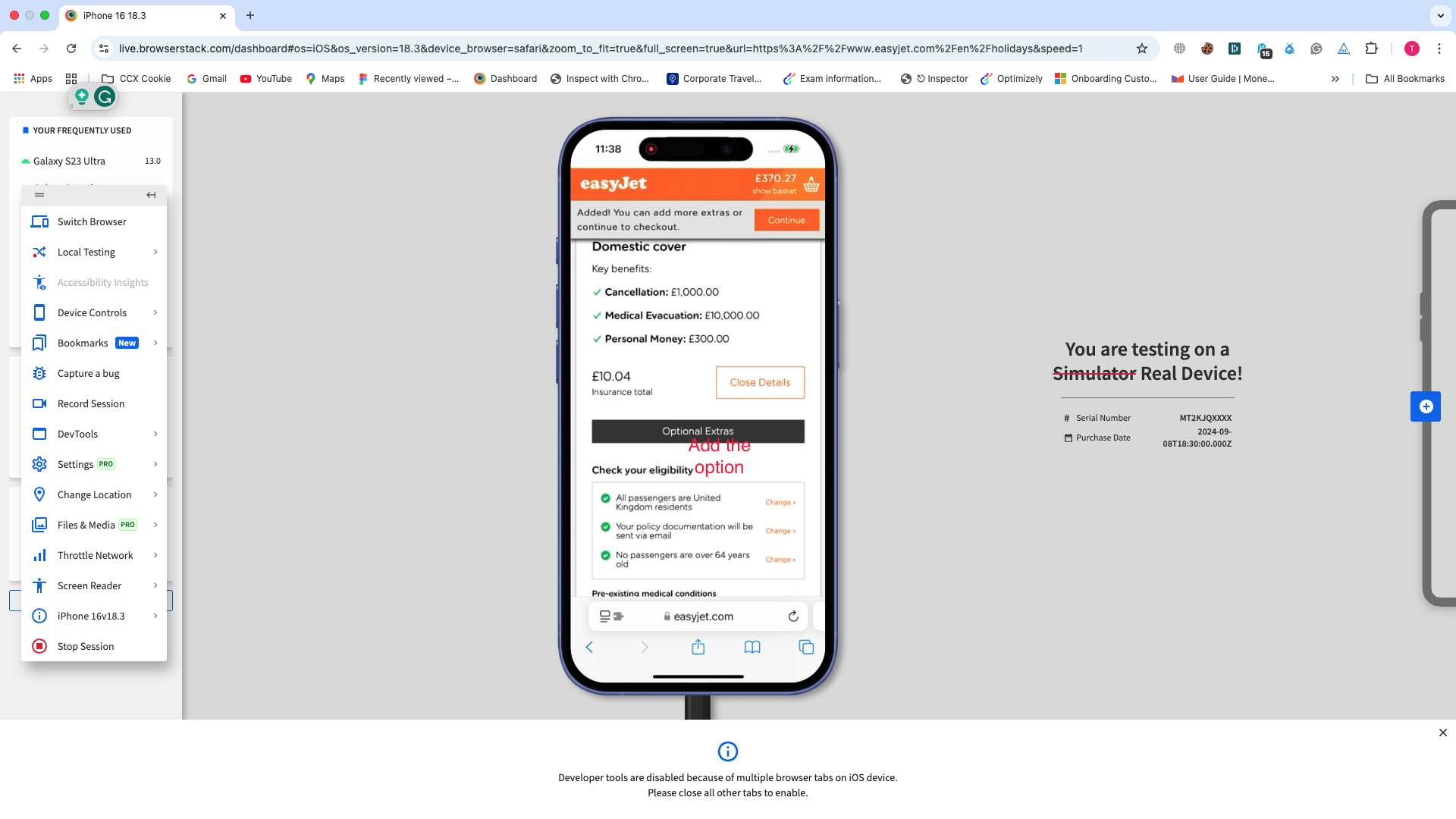The width and height of the screenshot is (1456, 819).
Task: Click the Switch Browser icon
Action: point(39,221)
